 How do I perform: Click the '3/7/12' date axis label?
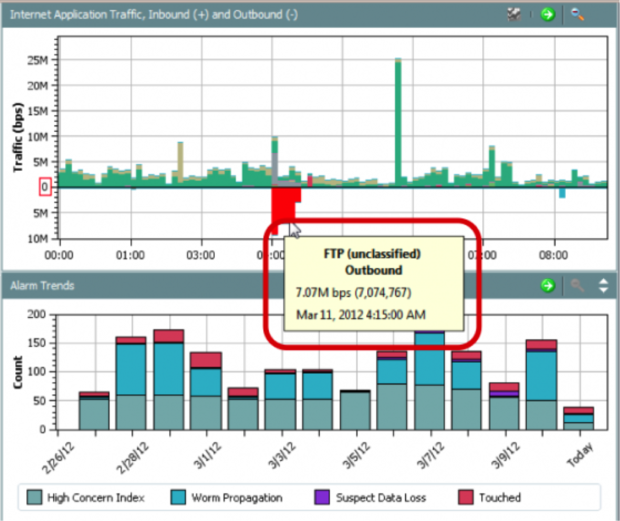[x=431, y=456]
